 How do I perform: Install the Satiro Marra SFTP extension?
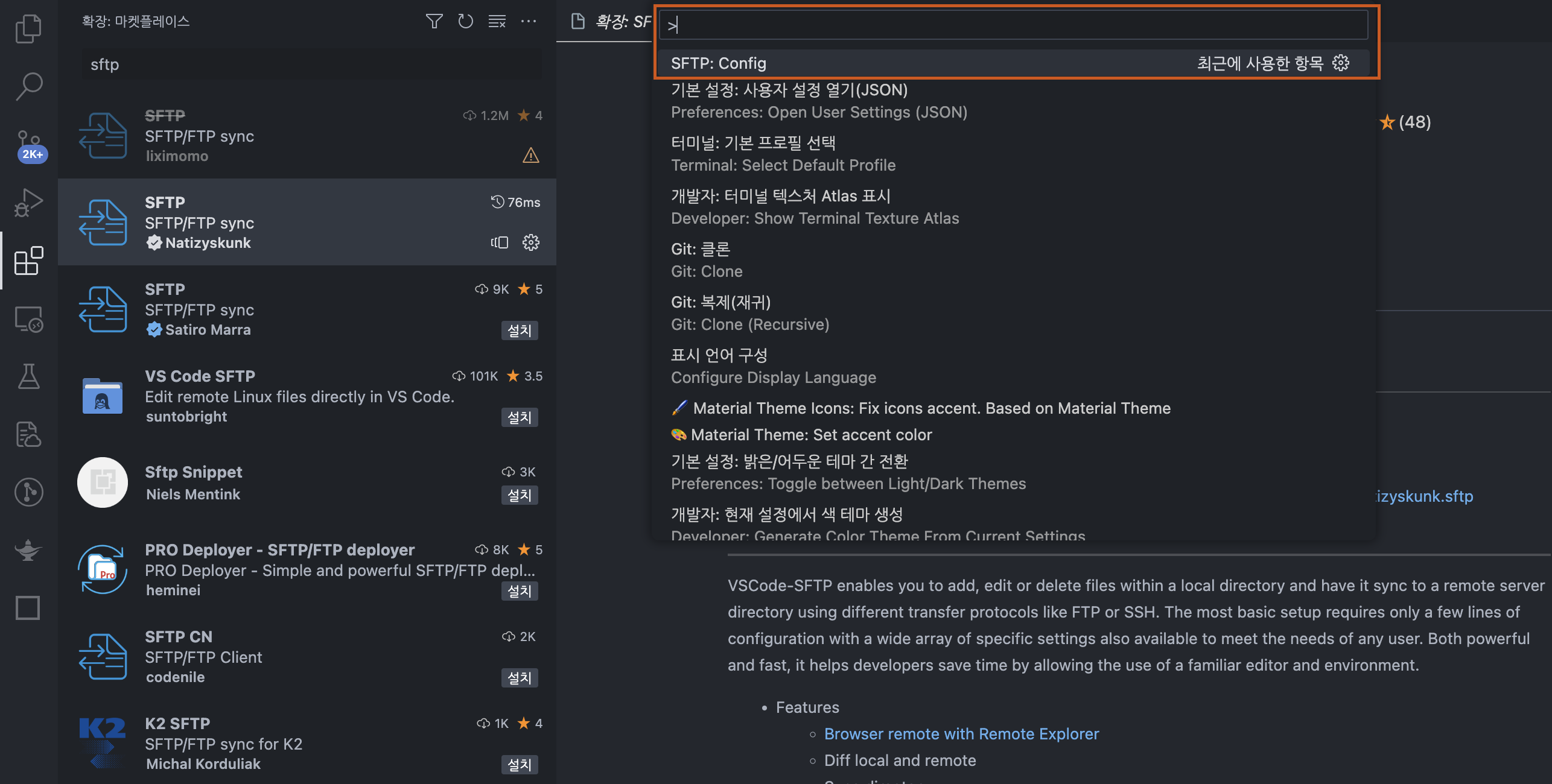[519, 330]
